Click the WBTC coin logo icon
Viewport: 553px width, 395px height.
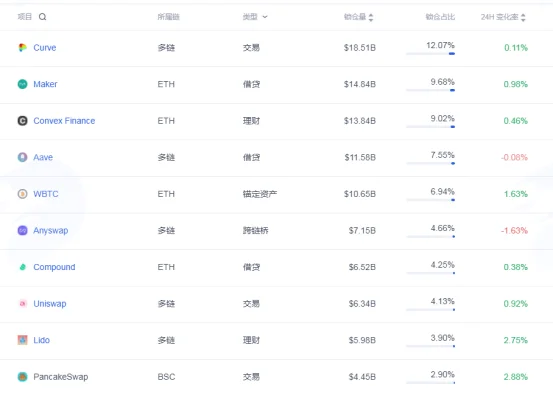[x=23, y=194]
